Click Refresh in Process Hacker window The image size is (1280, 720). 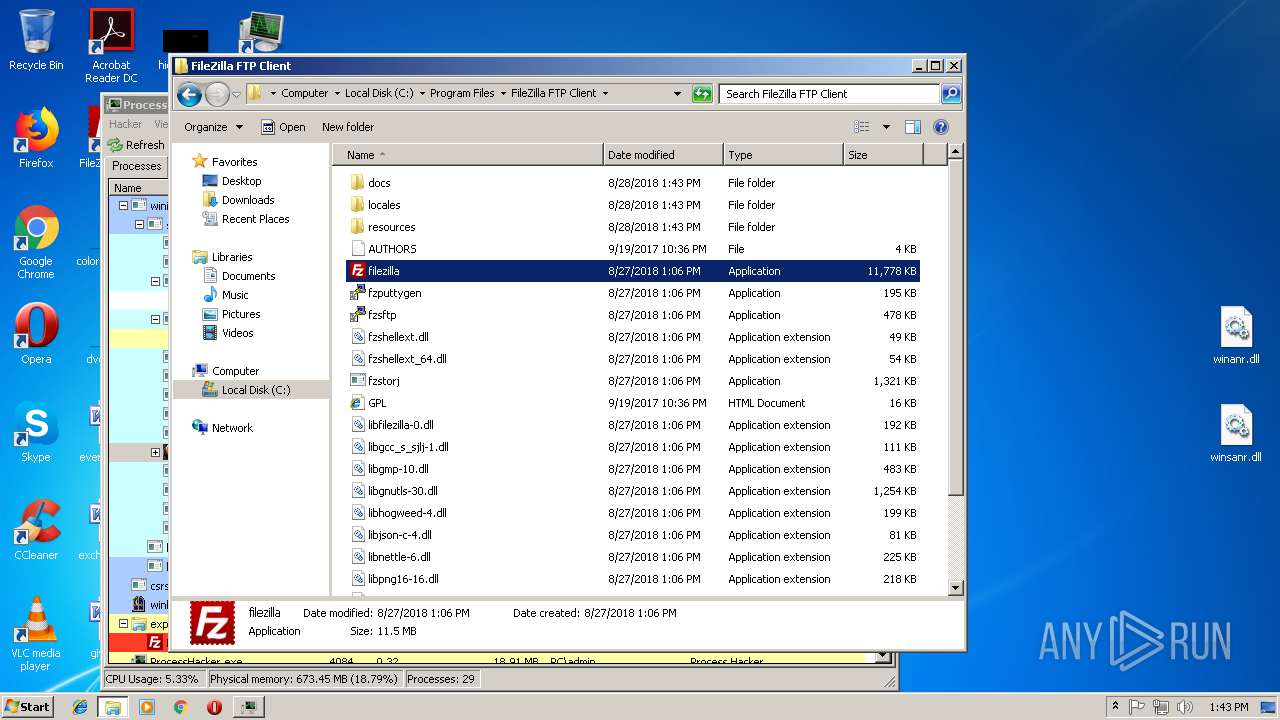137,145
